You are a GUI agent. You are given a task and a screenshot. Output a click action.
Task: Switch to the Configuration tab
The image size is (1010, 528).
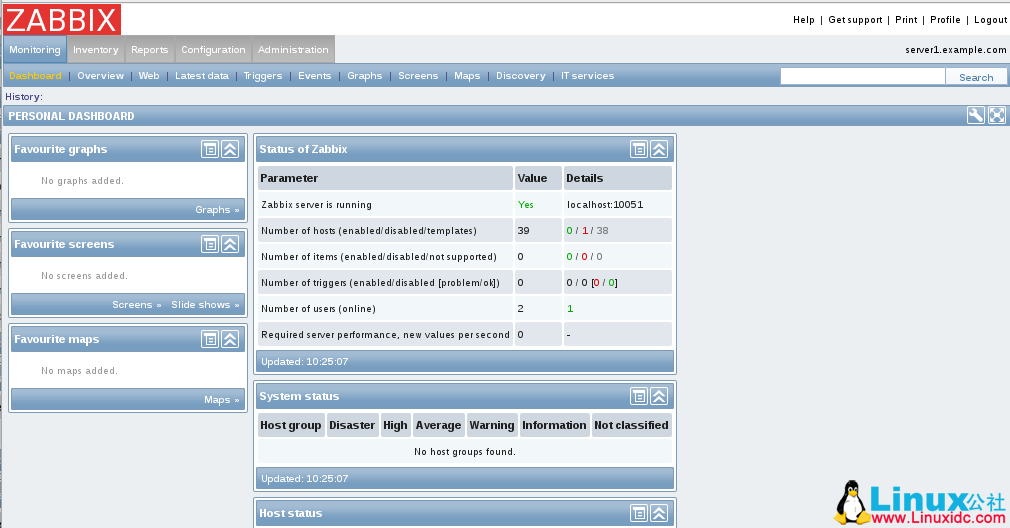(213, 49)
